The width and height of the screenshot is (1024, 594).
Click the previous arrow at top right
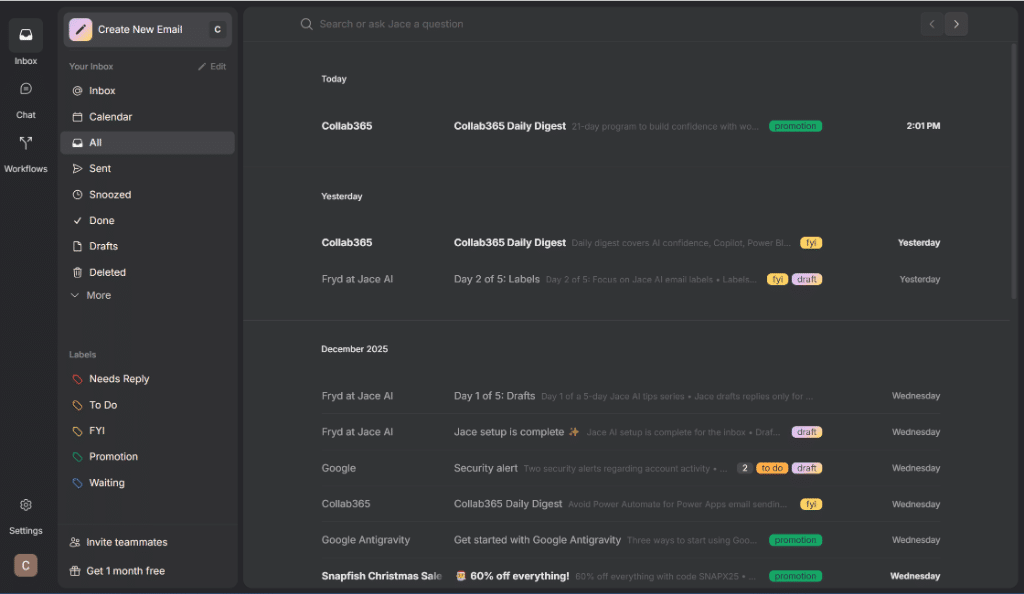(932, 24)
